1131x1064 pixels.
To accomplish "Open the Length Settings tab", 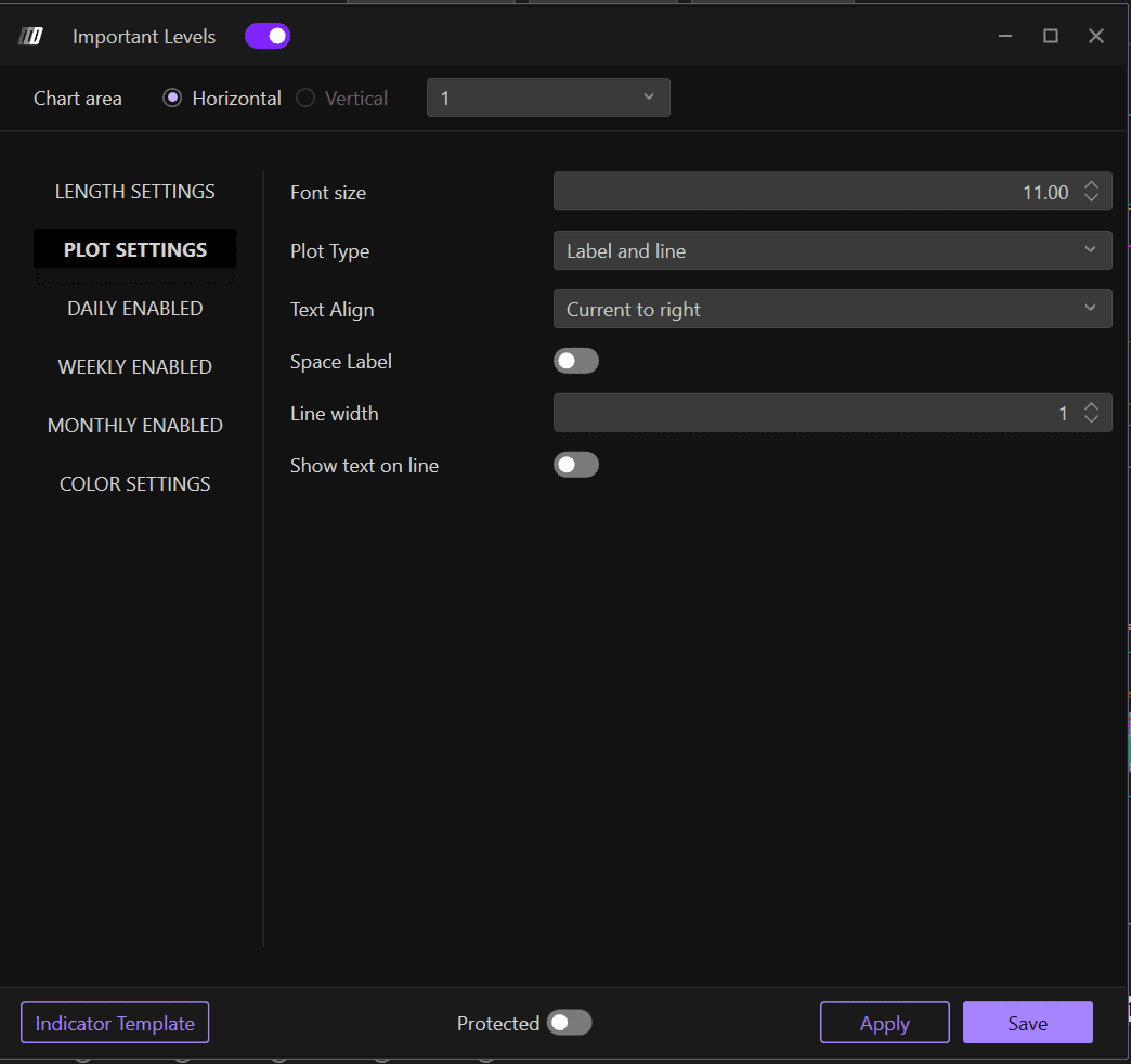I will (135, 192).
